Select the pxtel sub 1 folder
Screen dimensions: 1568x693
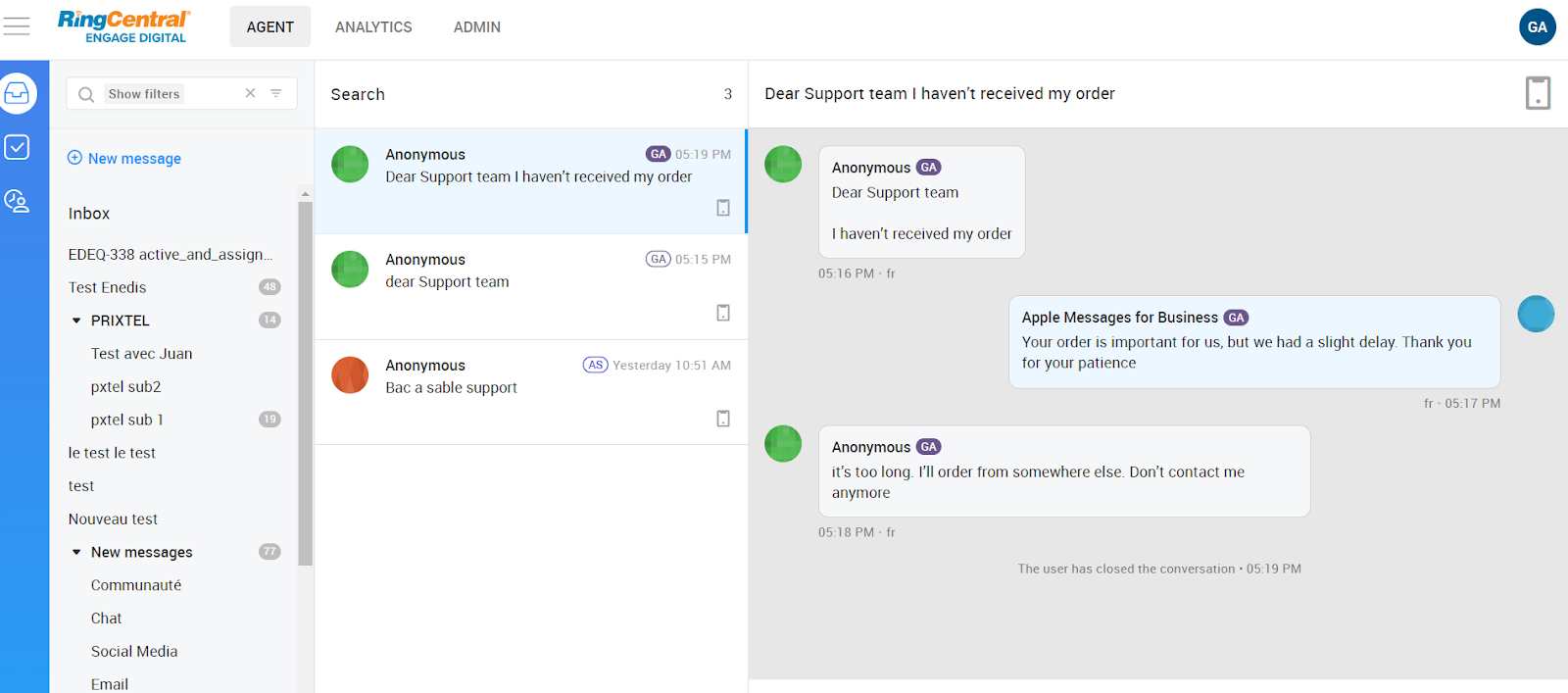coord(126,420)
